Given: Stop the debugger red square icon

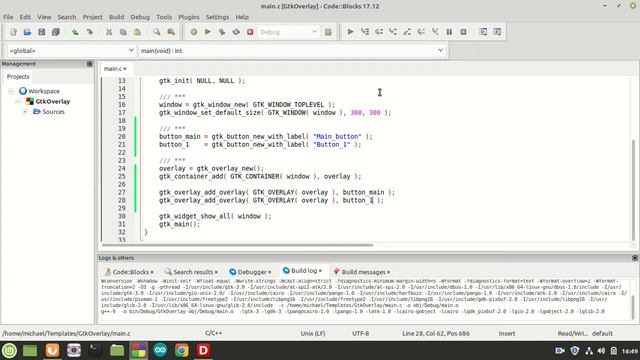Looking at the screenshot, I should pyautogui.click(x=463, y=32).
